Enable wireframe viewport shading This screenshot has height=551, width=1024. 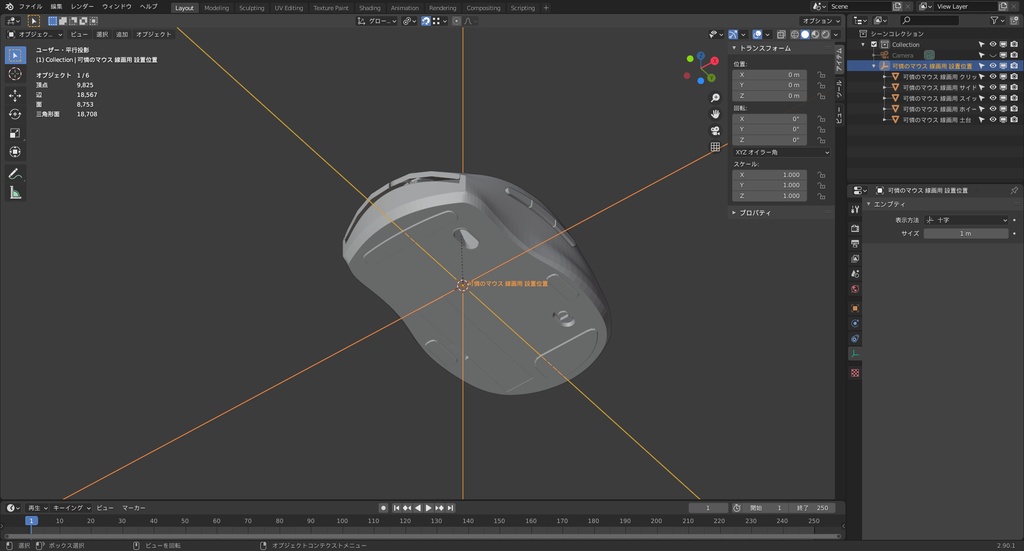coord(795,35)
